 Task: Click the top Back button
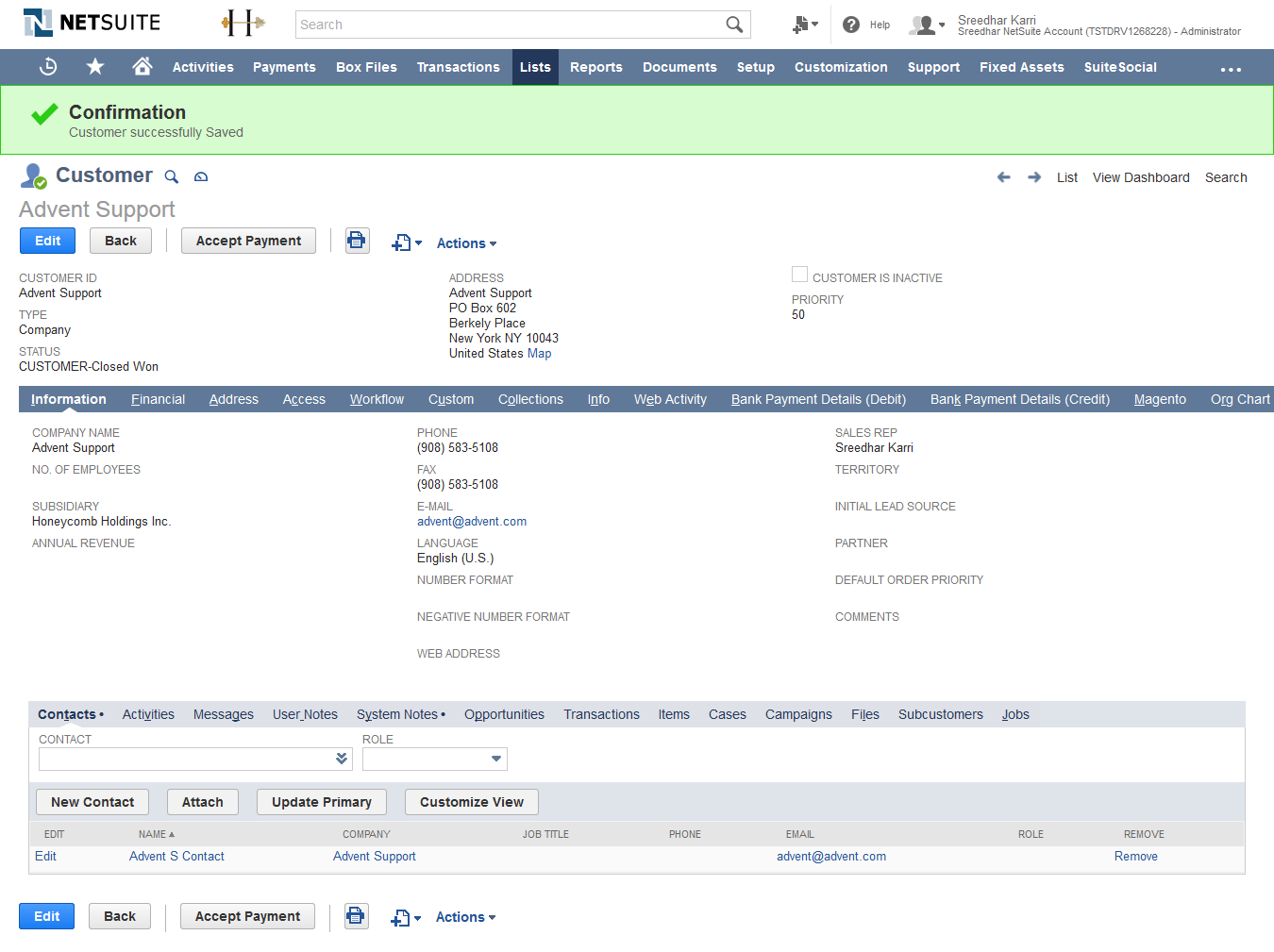click(121, 241)
